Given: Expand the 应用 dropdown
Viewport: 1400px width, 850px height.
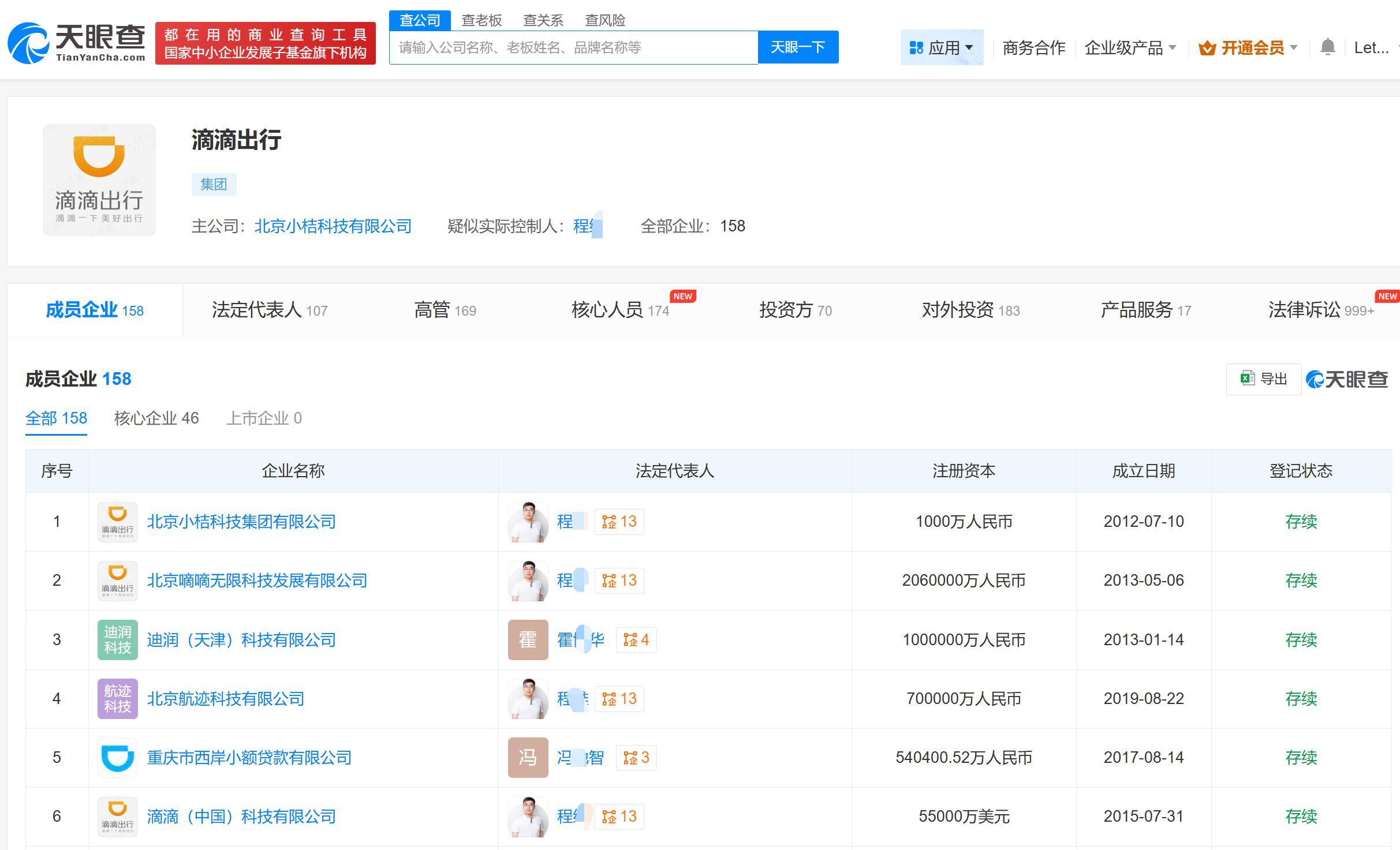Looking at the screenshot, I should [942, 47].
